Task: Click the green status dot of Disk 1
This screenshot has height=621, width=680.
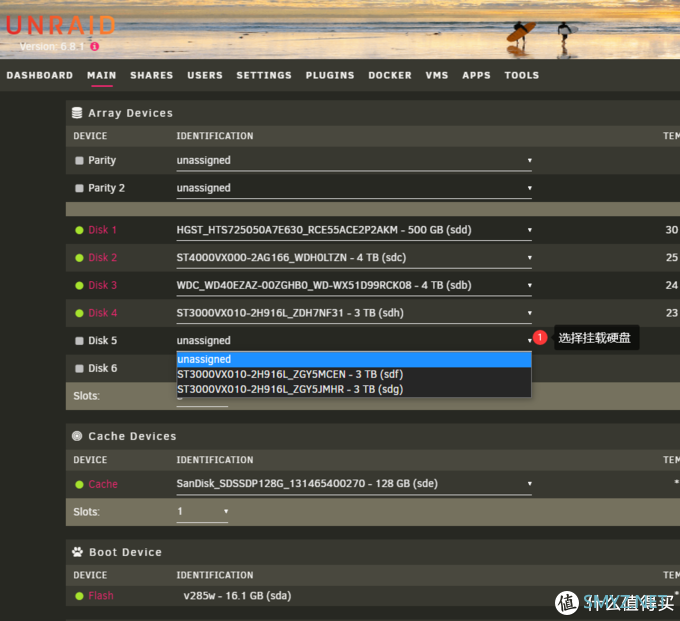Action: click(79, 230)
